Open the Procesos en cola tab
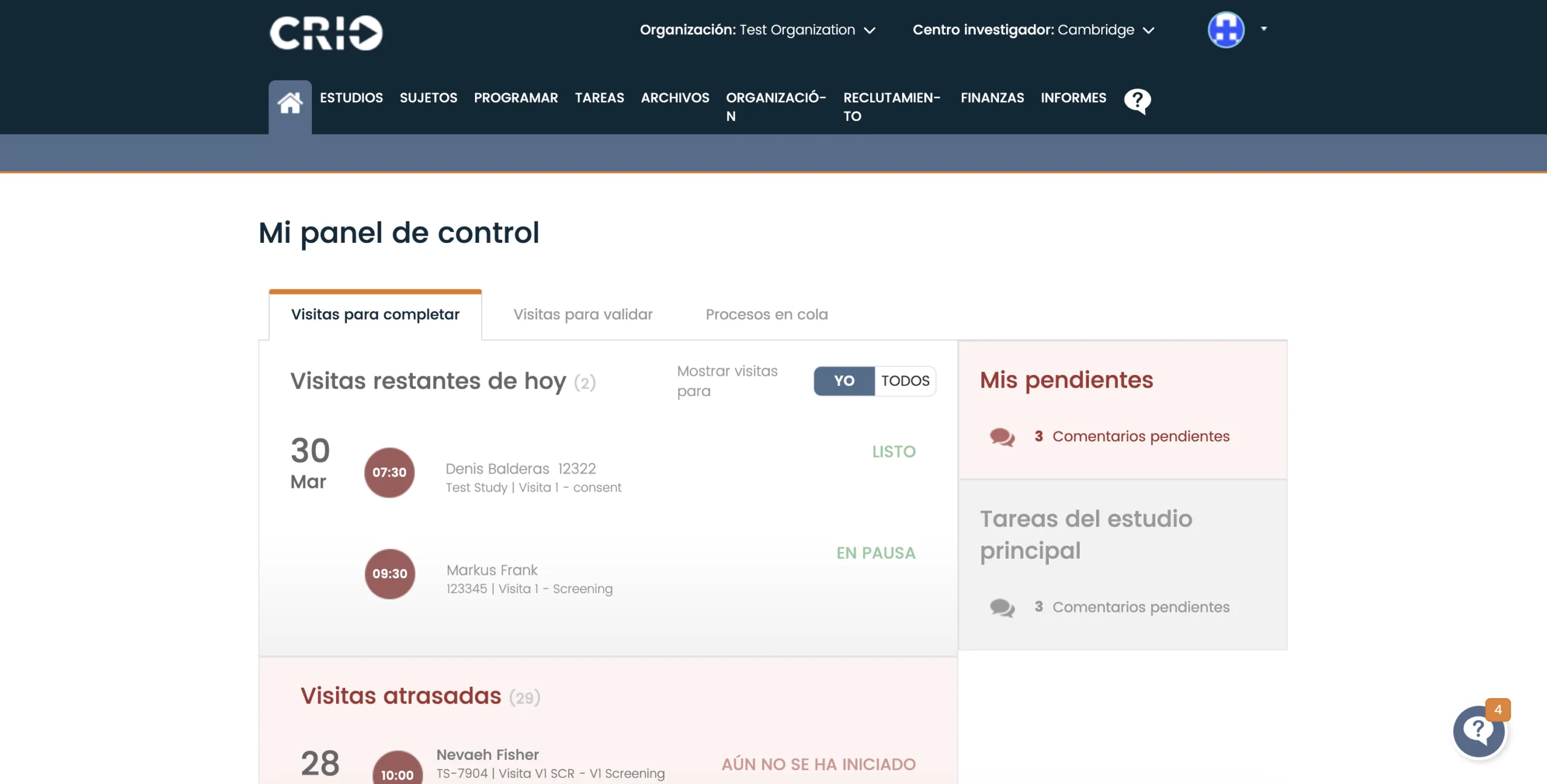This screenshot has height=784, width=1547. 767,315
